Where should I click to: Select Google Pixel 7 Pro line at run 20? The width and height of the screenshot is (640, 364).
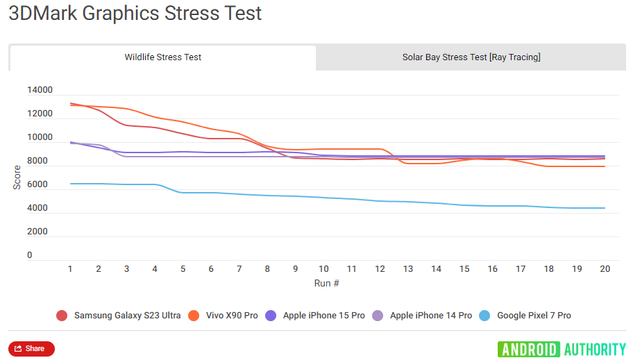[x=604, y=208]
